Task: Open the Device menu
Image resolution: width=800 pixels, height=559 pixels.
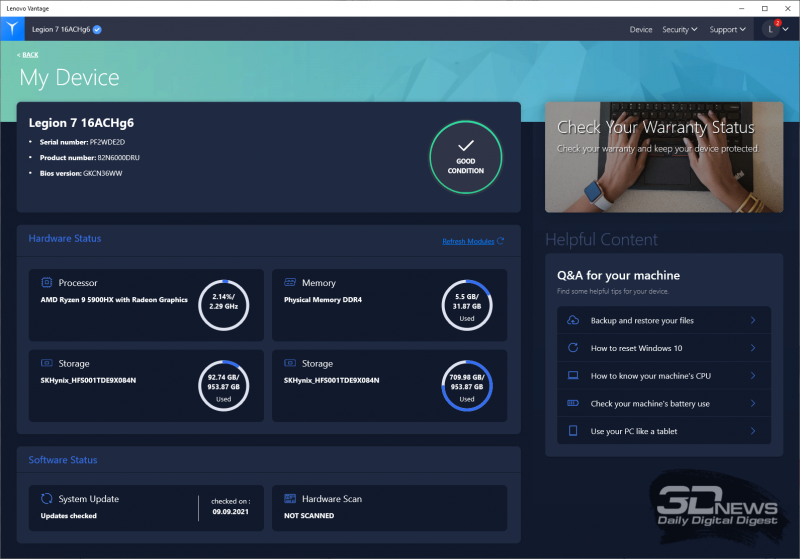Action: [x=641, y=30]
